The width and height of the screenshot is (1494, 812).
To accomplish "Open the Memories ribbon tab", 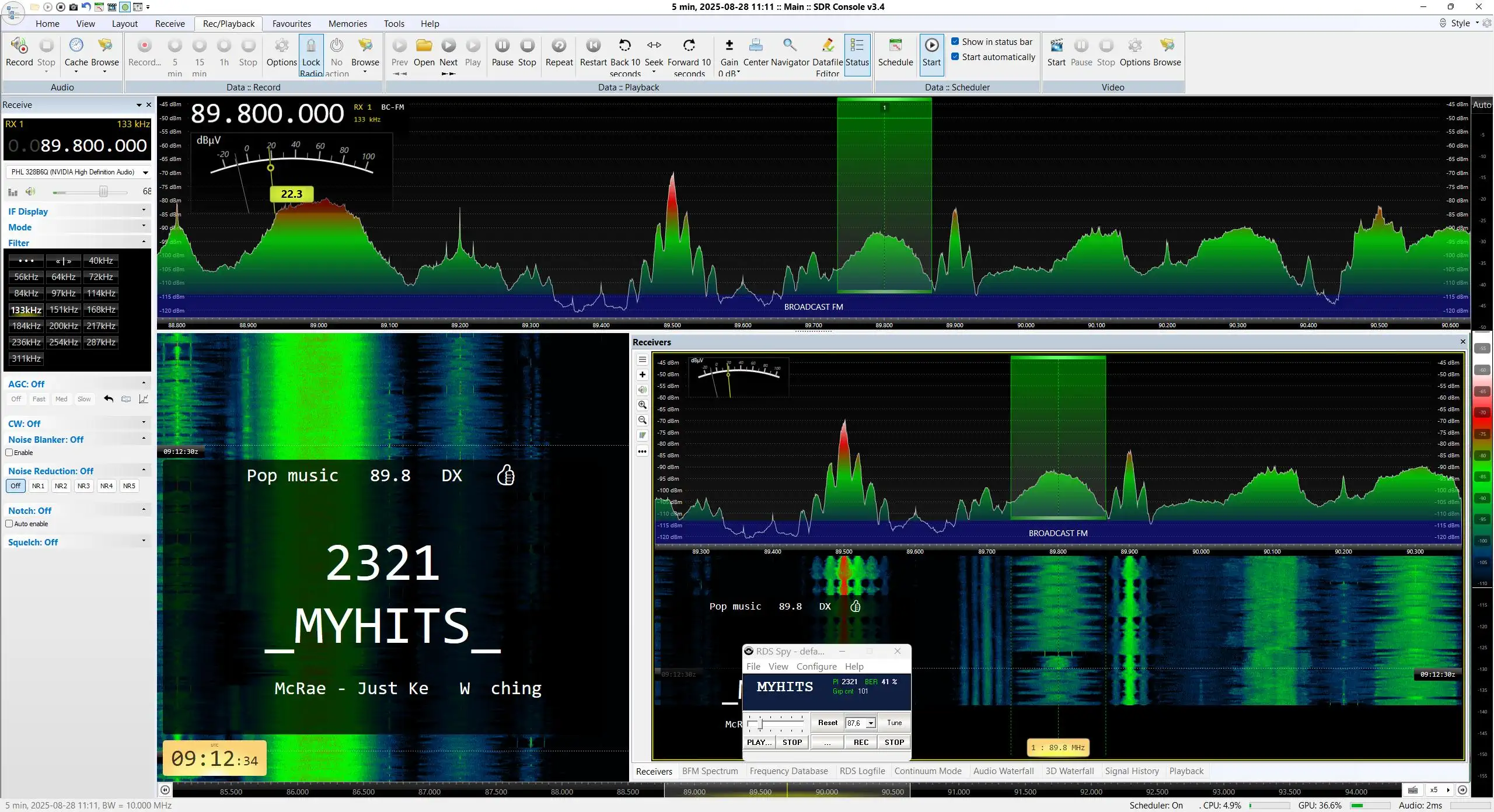I will (347, 24).
